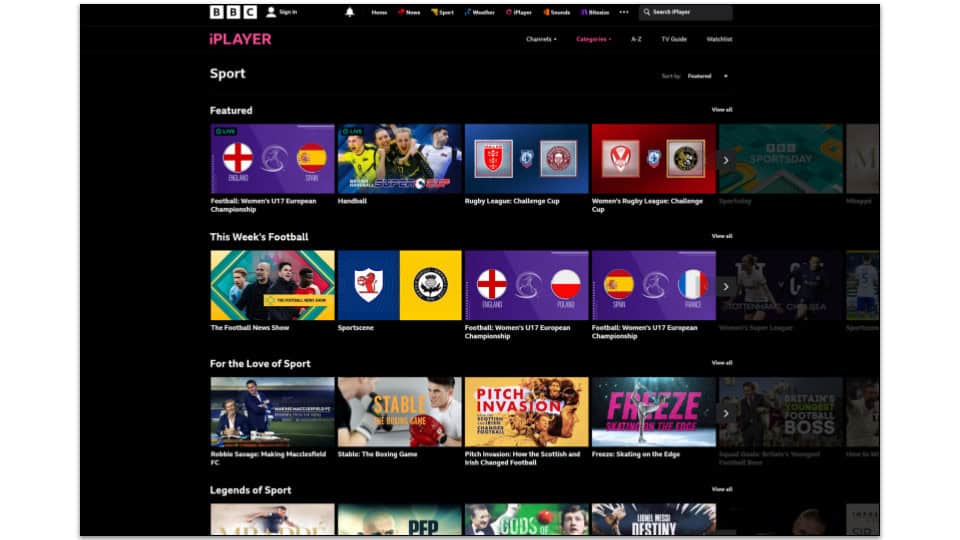Screen dimensions: 960x540
Task: Go to BBC Weather in top bar
Action: pyautogui.click(x=479, y=12)
